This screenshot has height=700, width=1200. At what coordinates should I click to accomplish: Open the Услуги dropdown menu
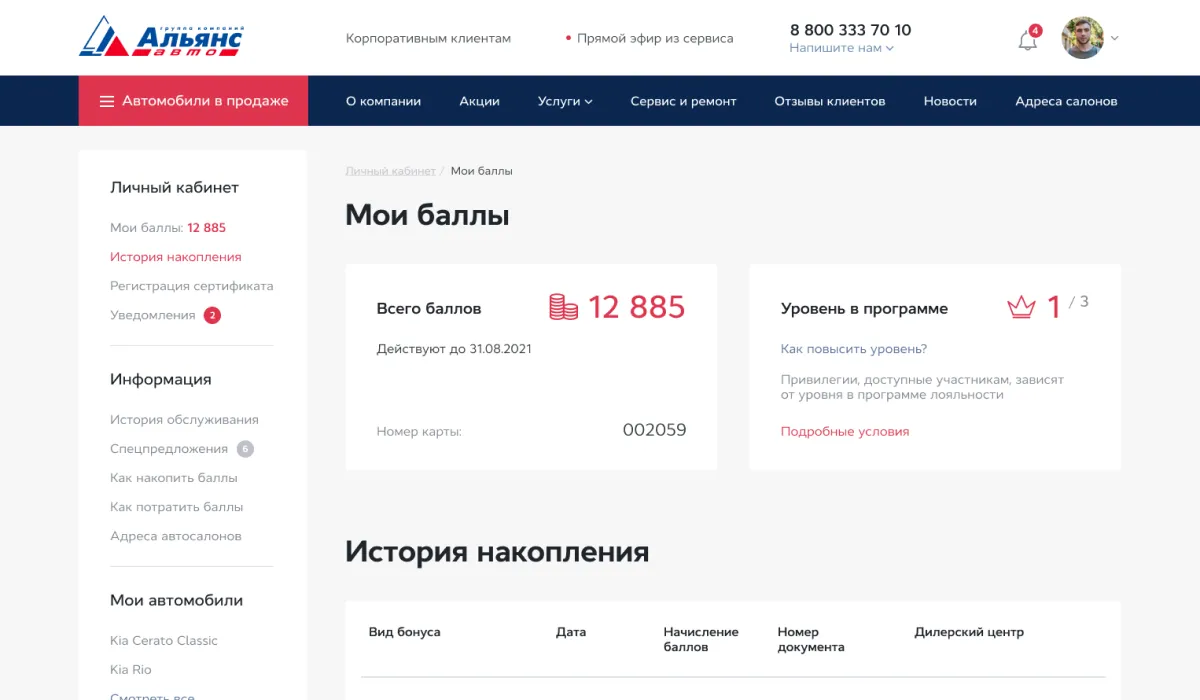pos(565,101)
